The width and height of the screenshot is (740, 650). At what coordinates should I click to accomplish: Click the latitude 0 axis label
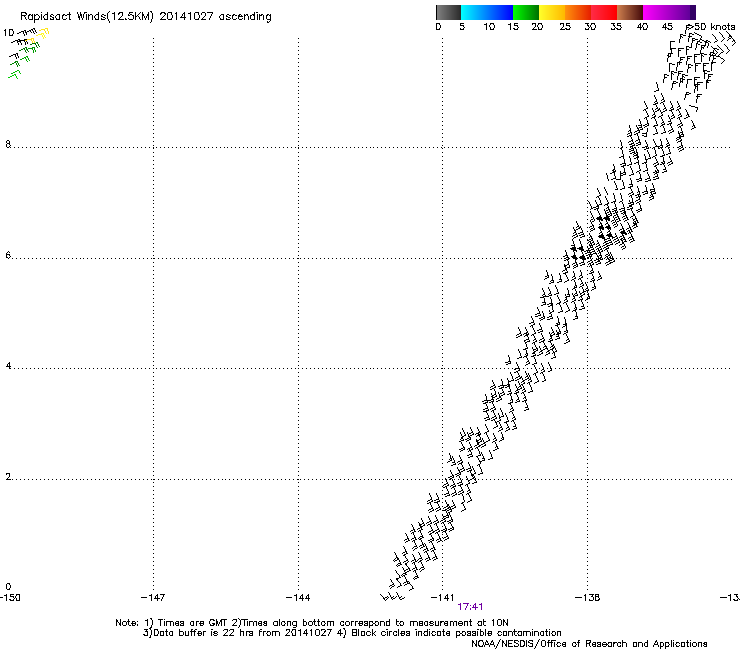[8, 587]
